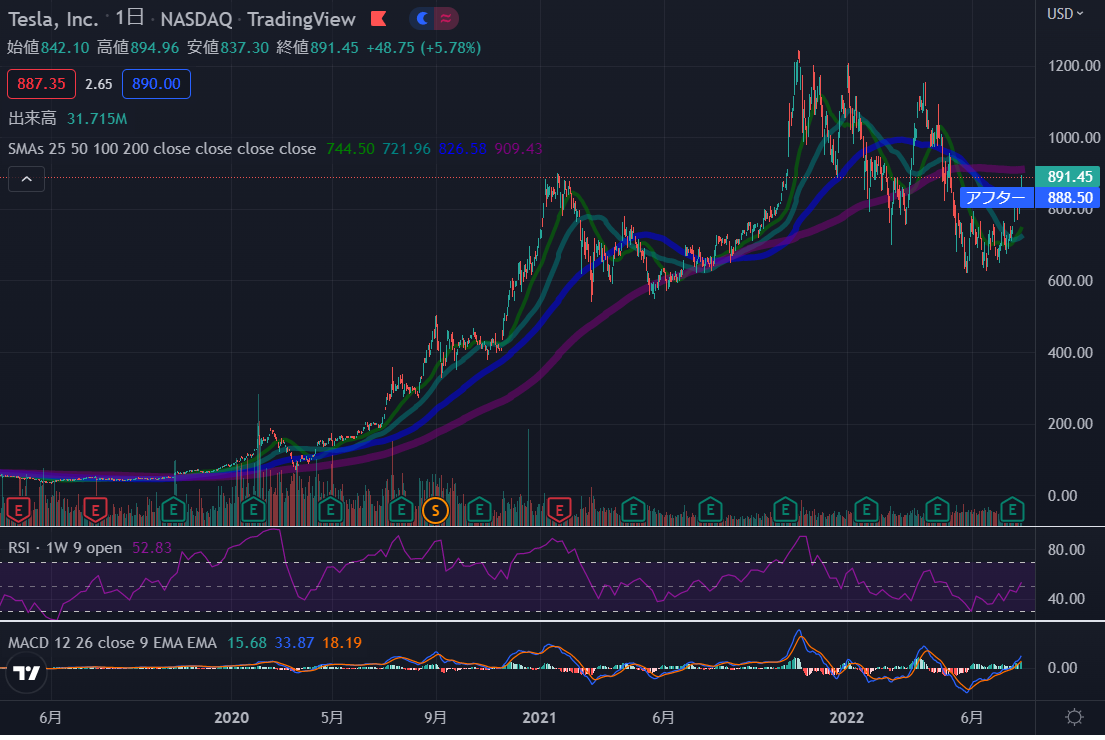Select the RSI 1W 9 open legend
Screen dimensions: 1105x740
[x=65, y=548]
